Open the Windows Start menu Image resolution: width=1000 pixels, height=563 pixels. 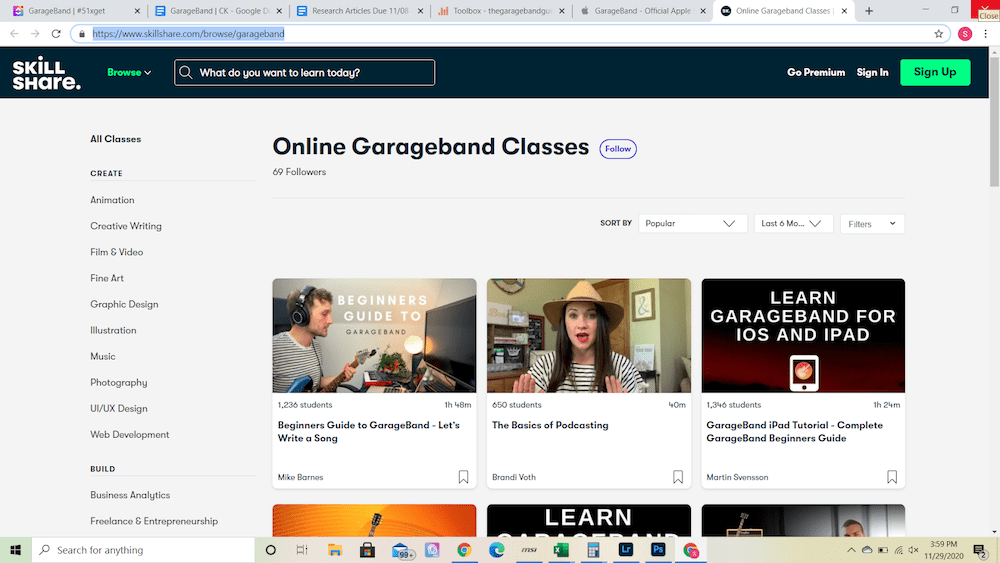point(16,550)
